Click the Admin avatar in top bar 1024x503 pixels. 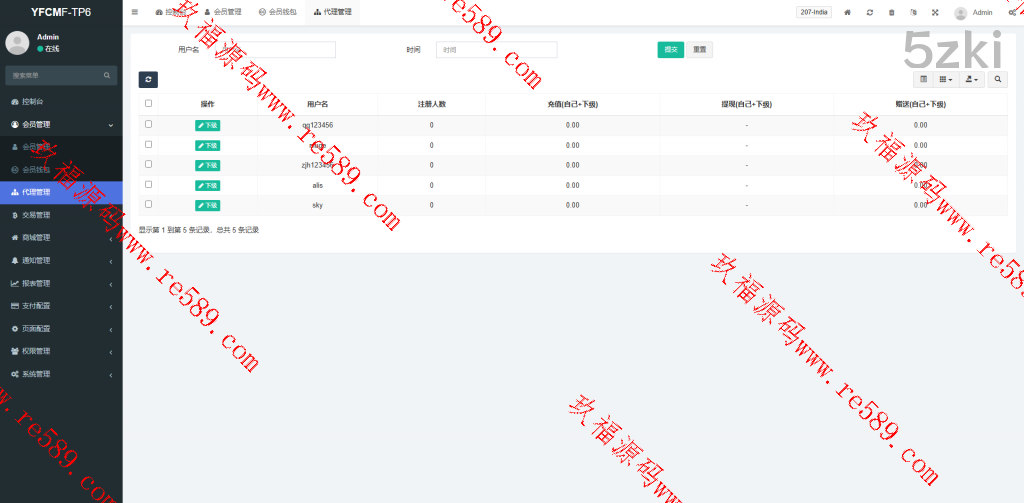pos(961,13)
